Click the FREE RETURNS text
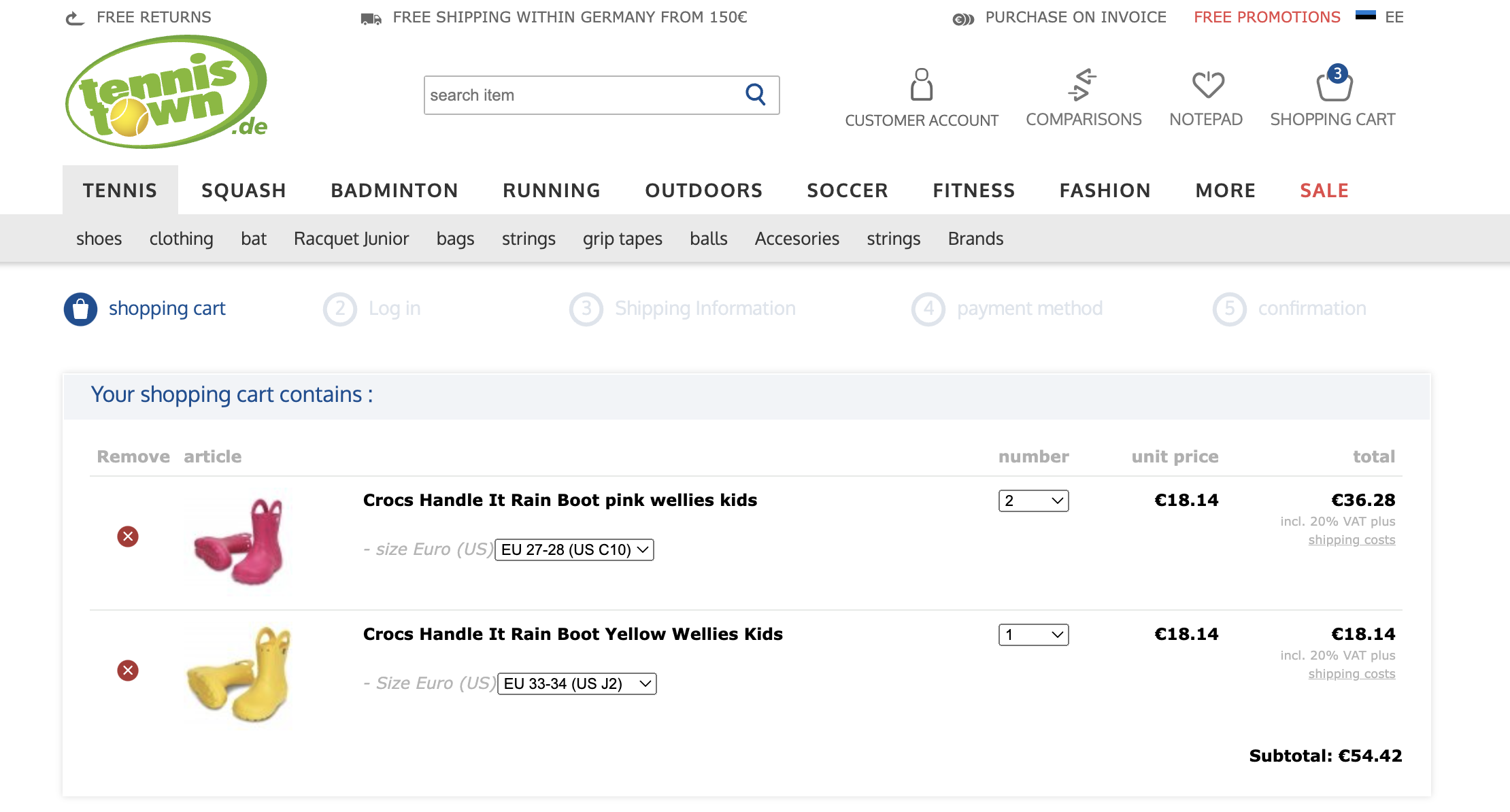 coord(154,17)
